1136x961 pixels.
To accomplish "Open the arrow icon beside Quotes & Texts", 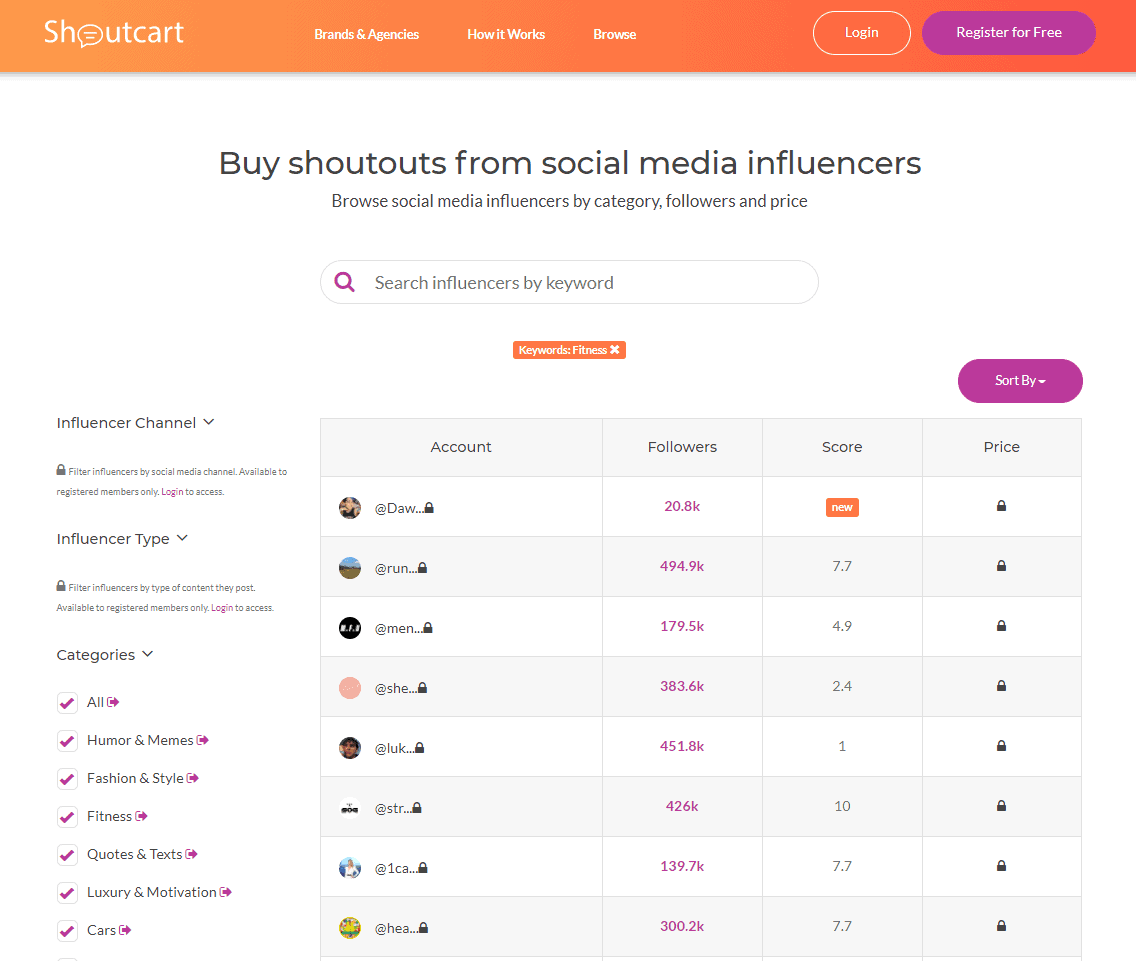I will click(191, 854).
